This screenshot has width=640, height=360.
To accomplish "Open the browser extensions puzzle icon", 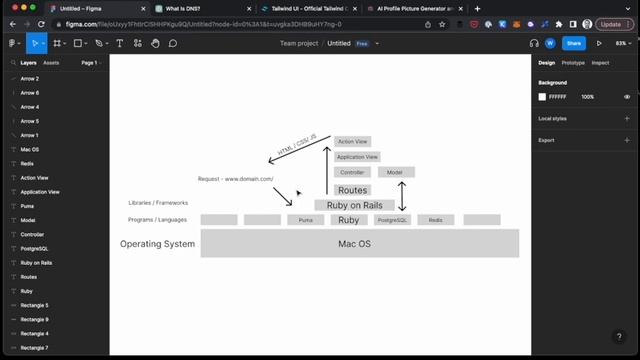I will [x=559, y=24].
